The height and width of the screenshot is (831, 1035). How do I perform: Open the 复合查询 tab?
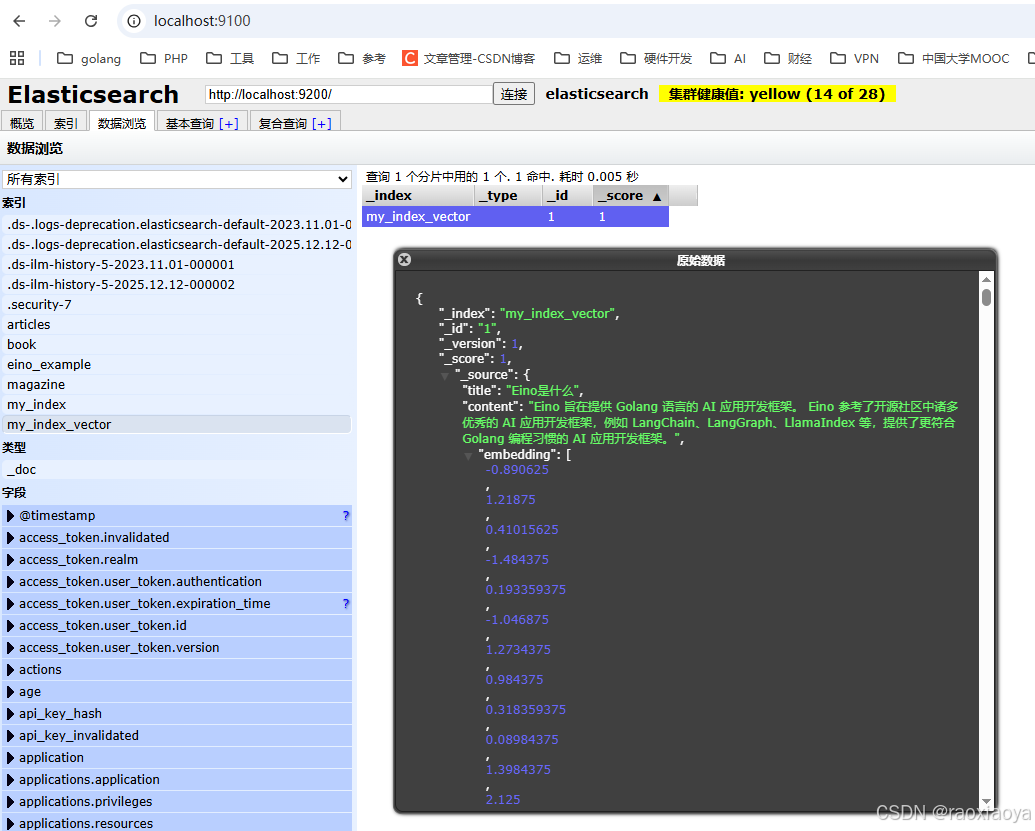[x=295, y=123]
